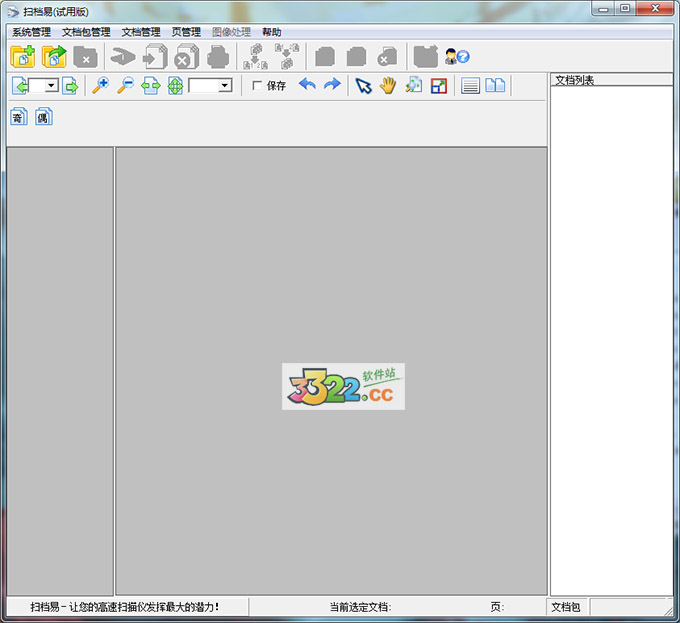Click the greyed printer icon
The image size is (680, 623).
point(218,56)
